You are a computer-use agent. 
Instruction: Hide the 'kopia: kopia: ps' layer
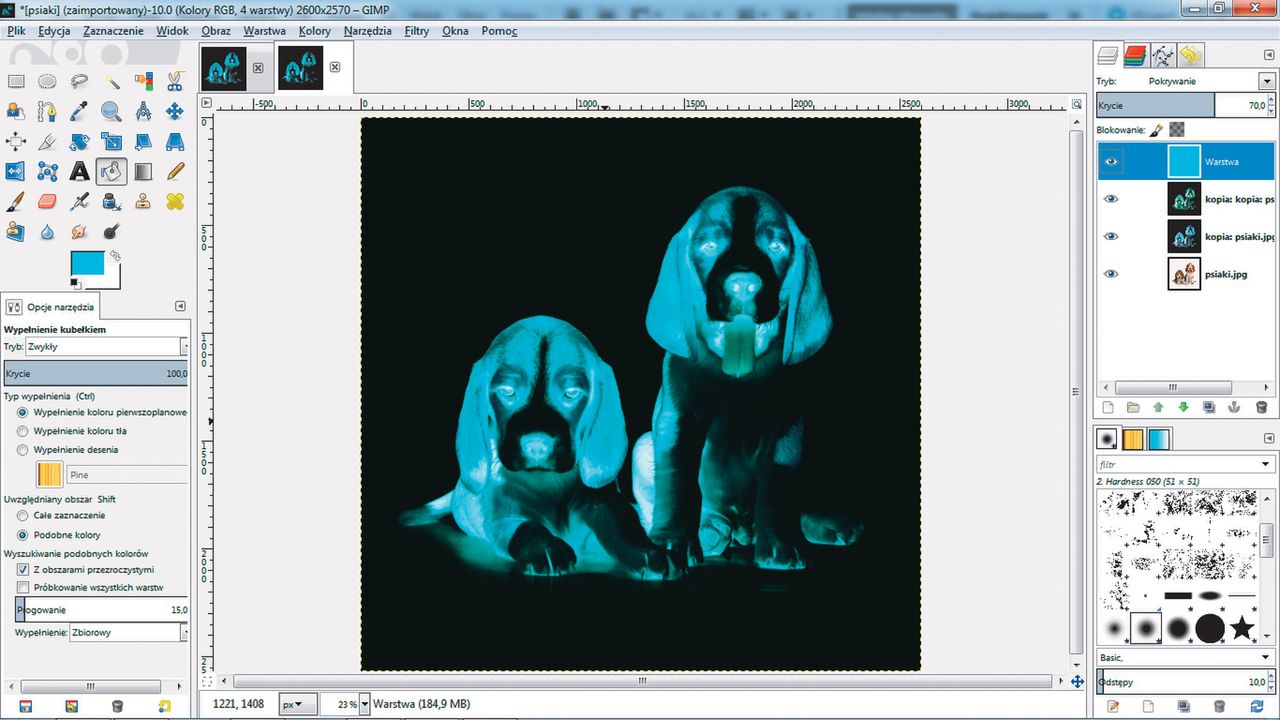1111,199
